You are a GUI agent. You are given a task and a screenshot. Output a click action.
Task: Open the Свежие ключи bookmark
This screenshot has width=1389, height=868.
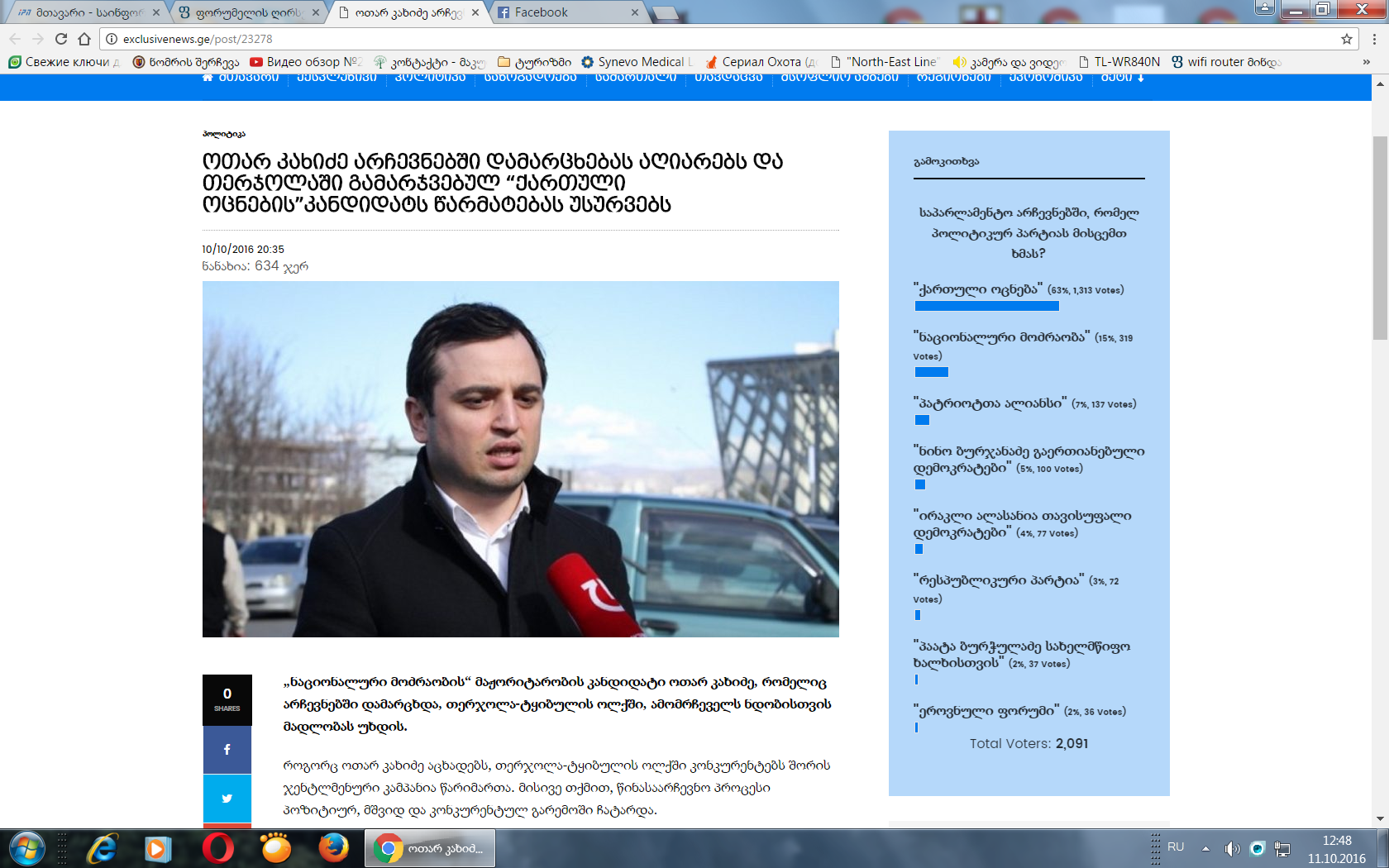(x=64, y=62)
